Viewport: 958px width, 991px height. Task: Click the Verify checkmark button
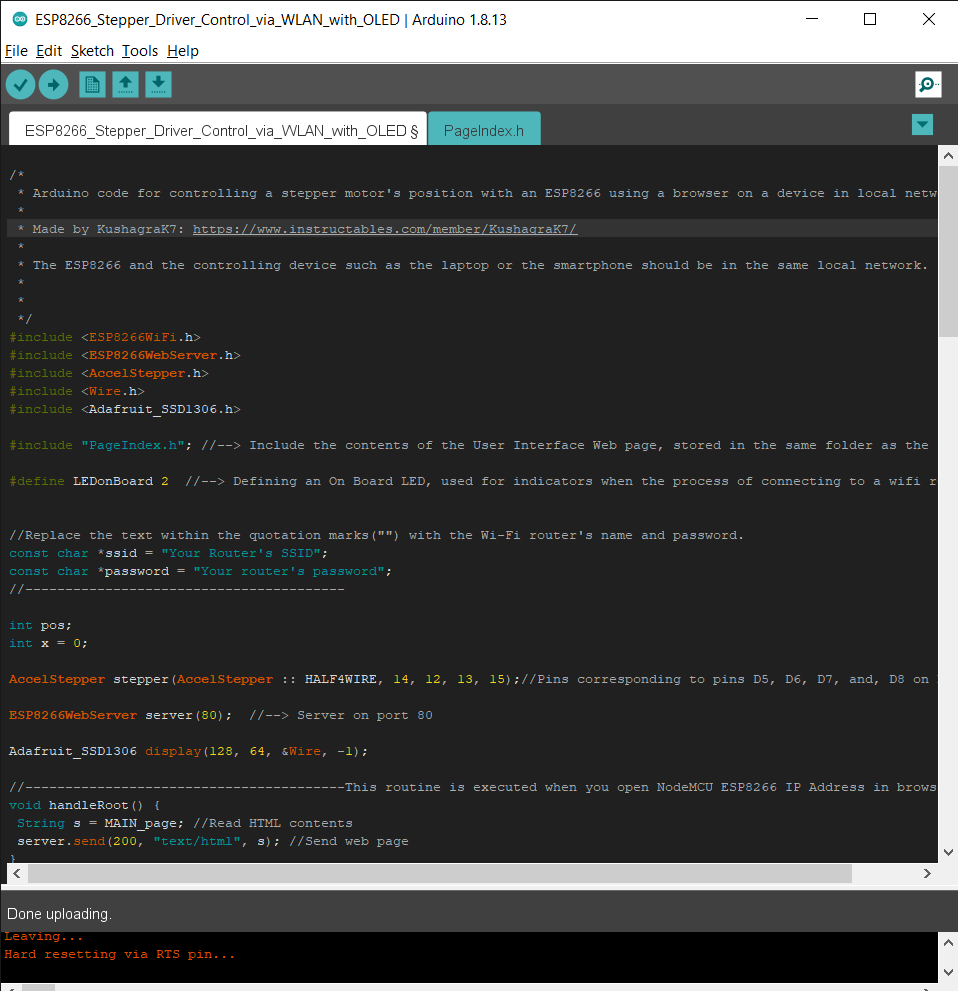[x=20, y=85]
